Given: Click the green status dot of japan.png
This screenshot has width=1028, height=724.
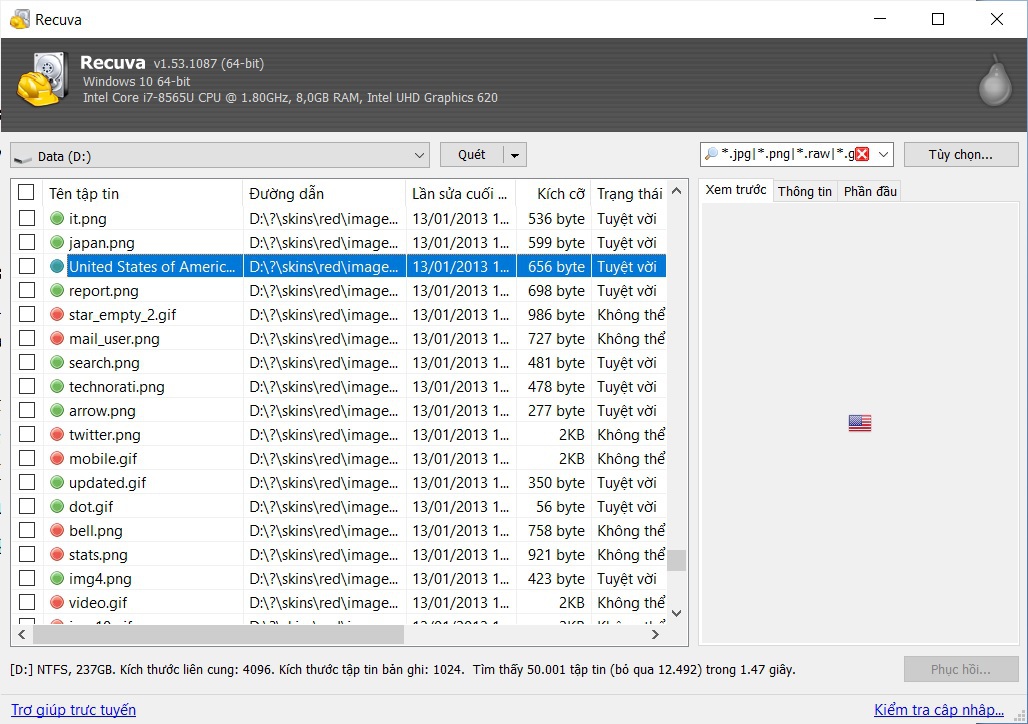Looking at the screenshot, I should [x=57, y=243].
